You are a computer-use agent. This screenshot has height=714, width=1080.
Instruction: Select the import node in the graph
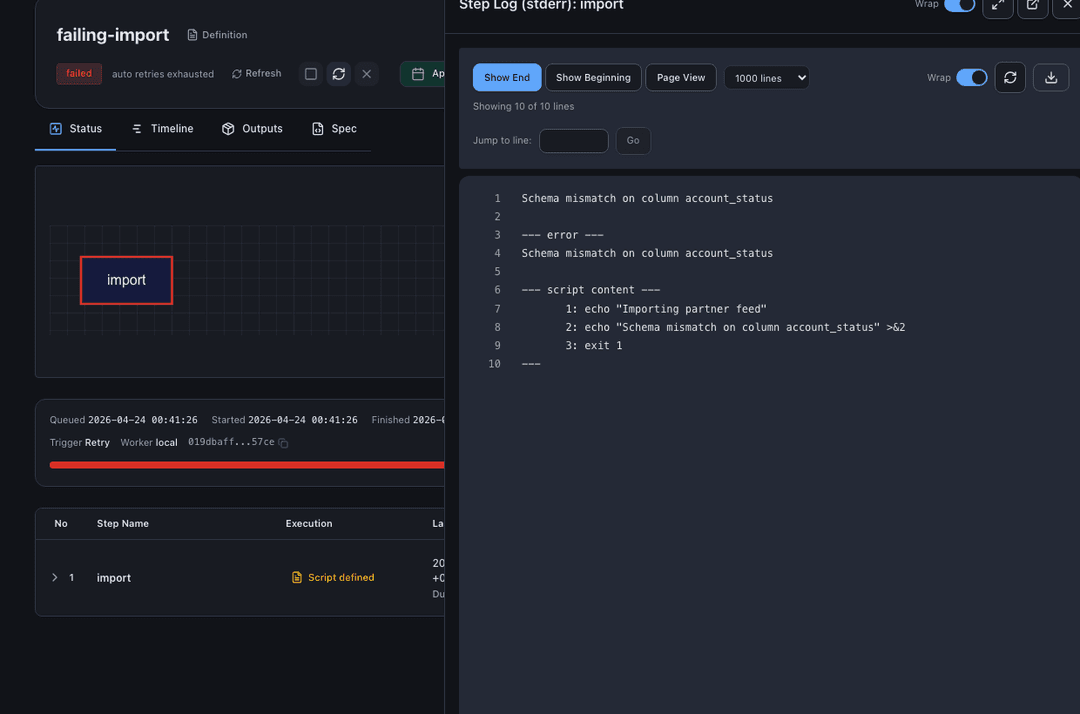click(126, 280)
